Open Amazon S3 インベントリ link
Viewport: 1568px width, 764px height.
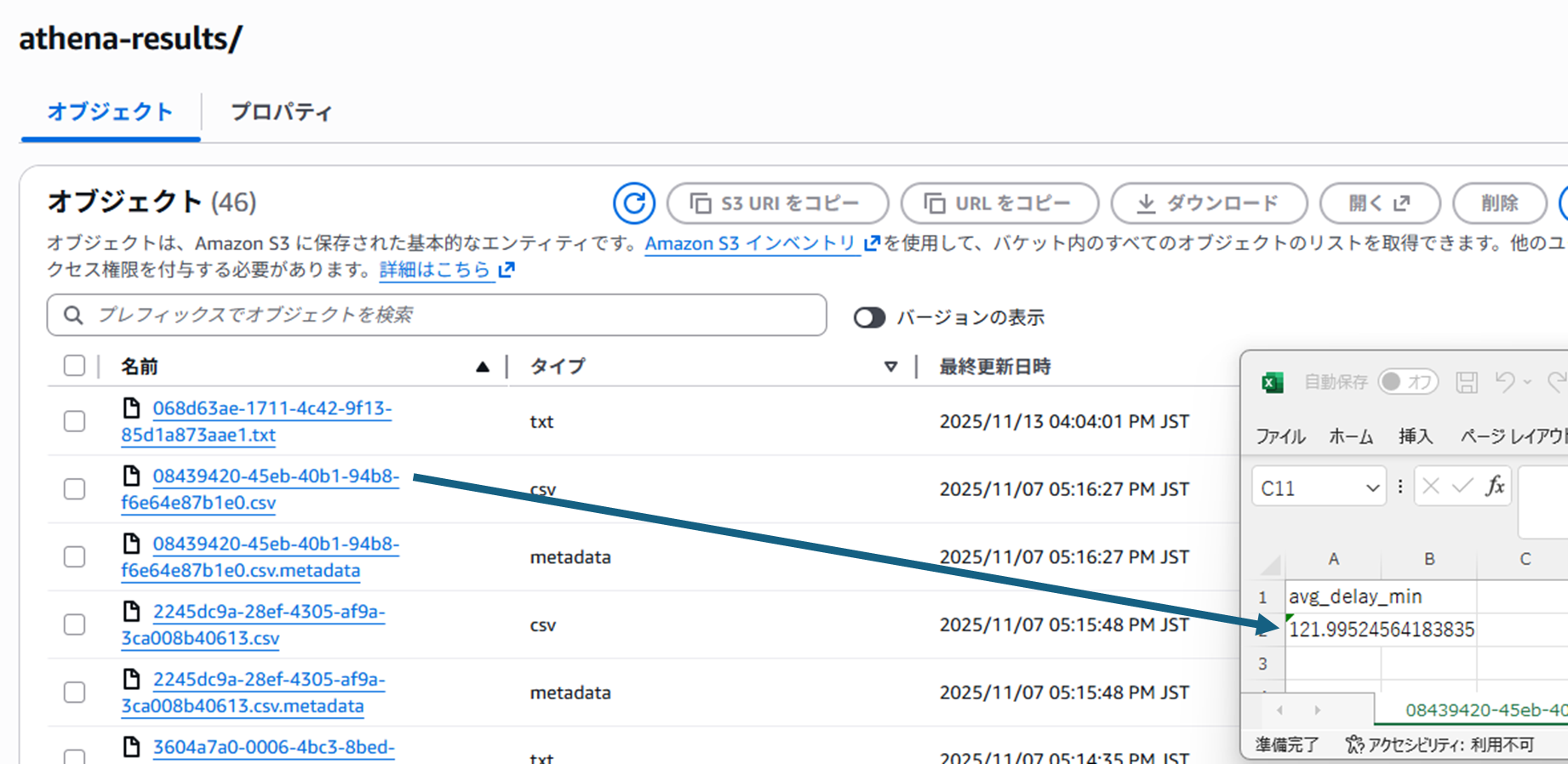750,243
